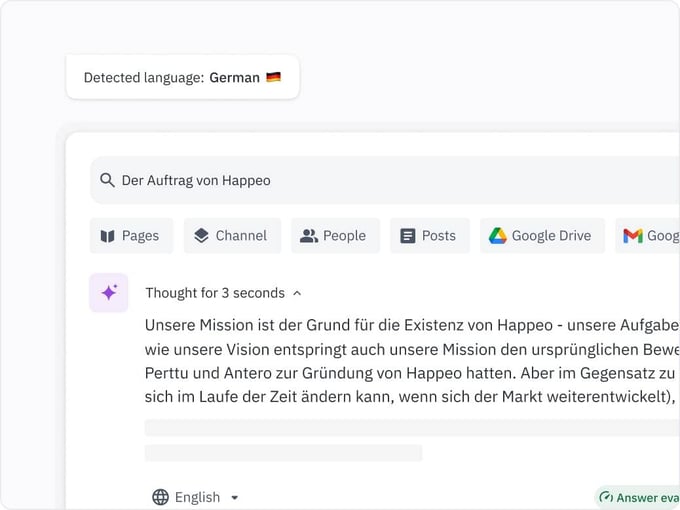Click the Google Drive logo
Viewport: 680px width, 510px height.
click(x=497, y=236)
